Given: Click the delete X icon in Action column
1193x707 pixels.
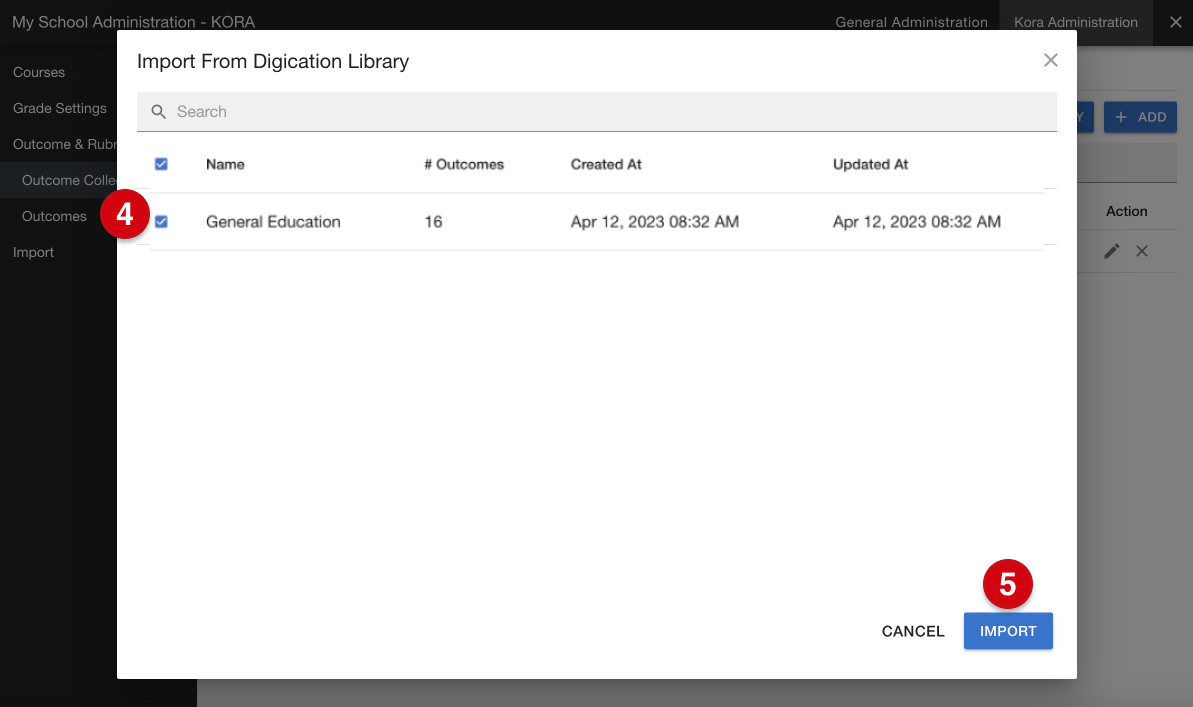Looking at the screenshot, I should (x=1142, y=251).
